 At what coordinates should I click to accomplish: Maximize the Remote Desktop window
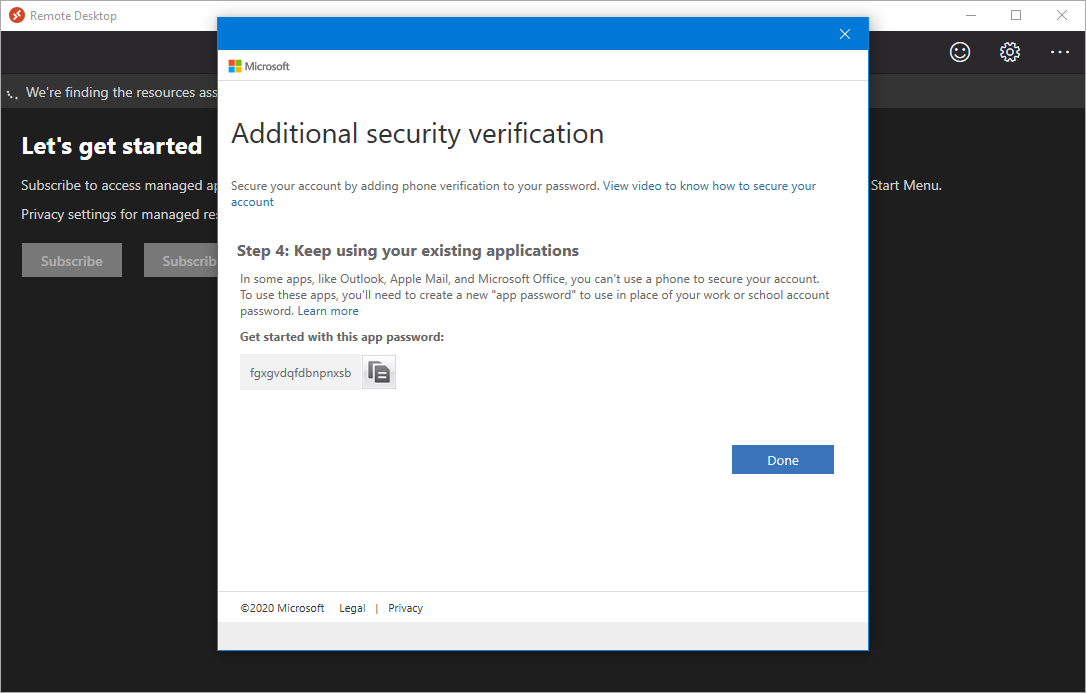tap(1015, 15)
